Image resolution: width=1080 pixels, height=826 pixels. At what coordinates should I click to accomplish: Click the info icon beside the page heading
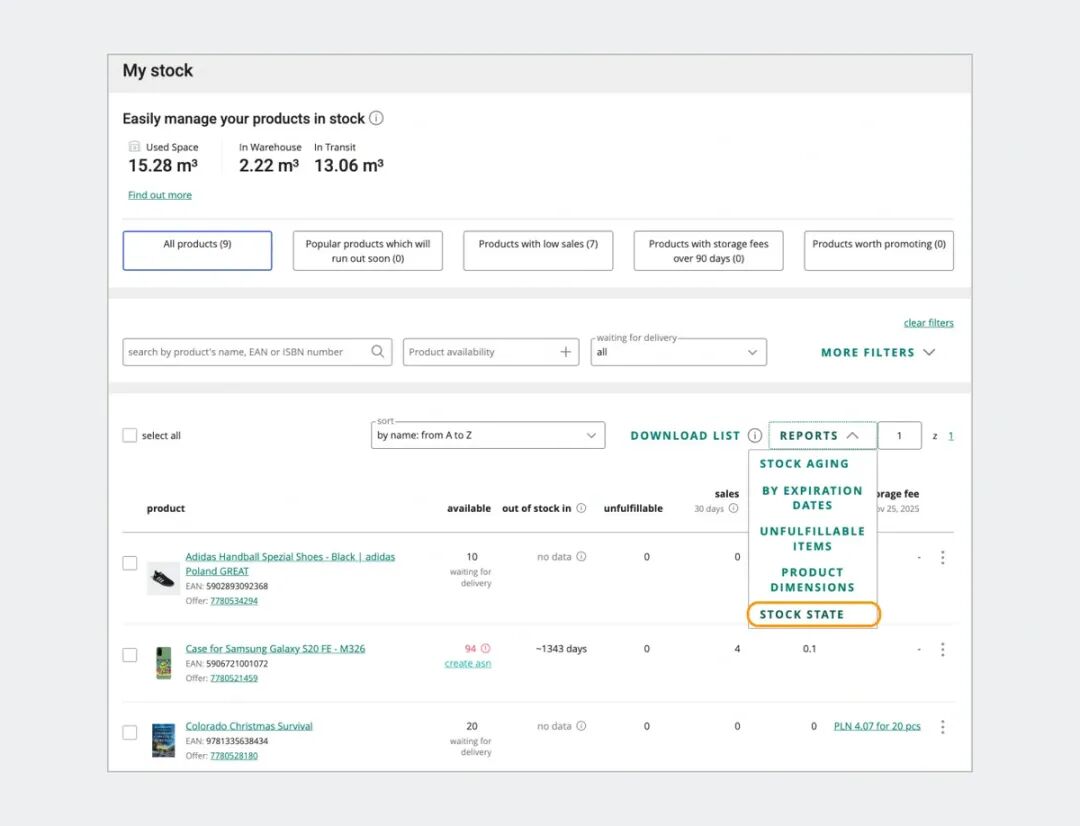click(x=376, y=118)
